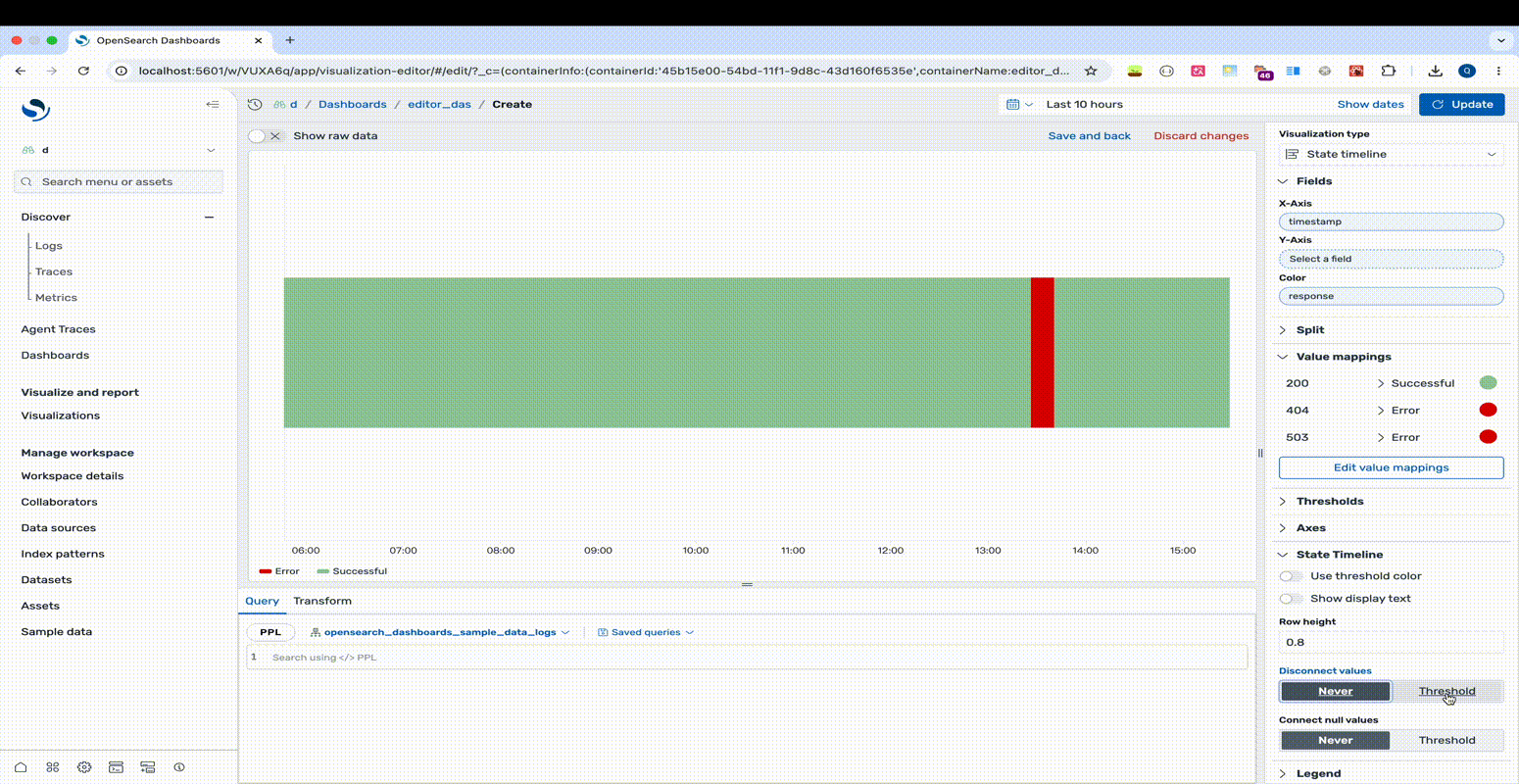Go back with the browser back arrow
The height and width of the screenshot is (784, 1519).
(21, 71)
